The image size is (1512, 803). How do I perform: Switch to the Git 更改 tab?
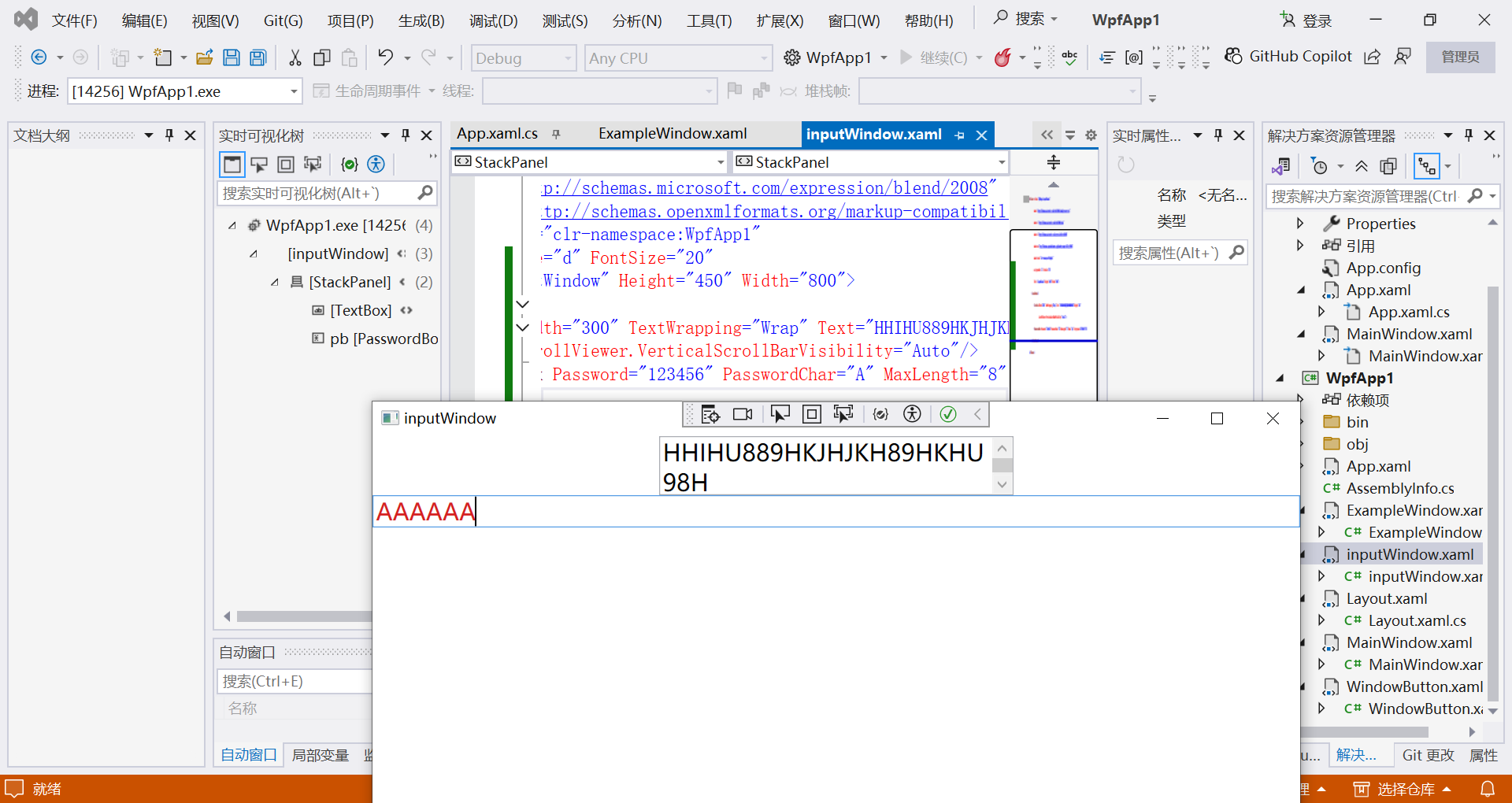(x=1428, y=755)
